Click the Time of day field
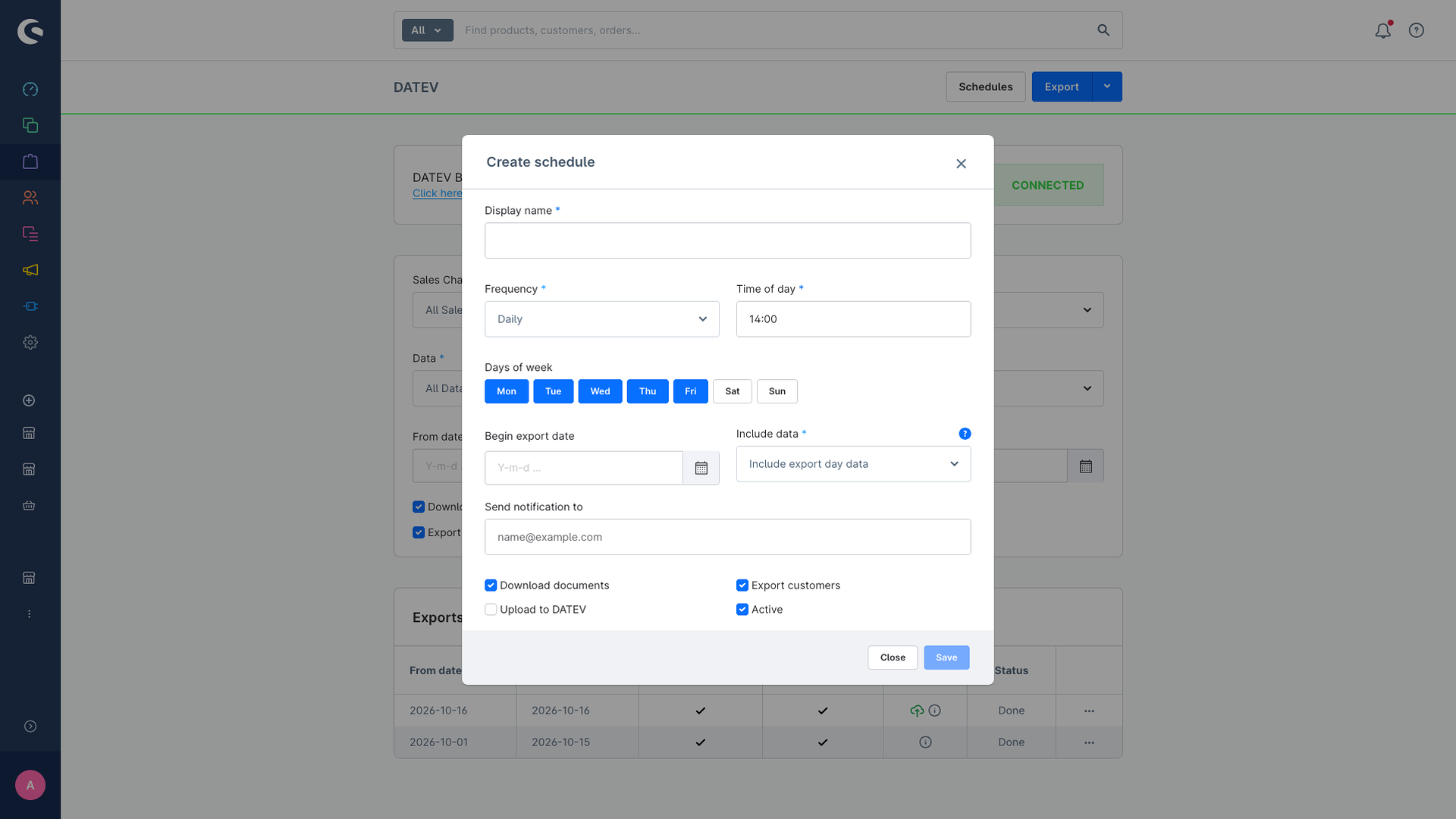The image size is (1456, 819). 854,319
